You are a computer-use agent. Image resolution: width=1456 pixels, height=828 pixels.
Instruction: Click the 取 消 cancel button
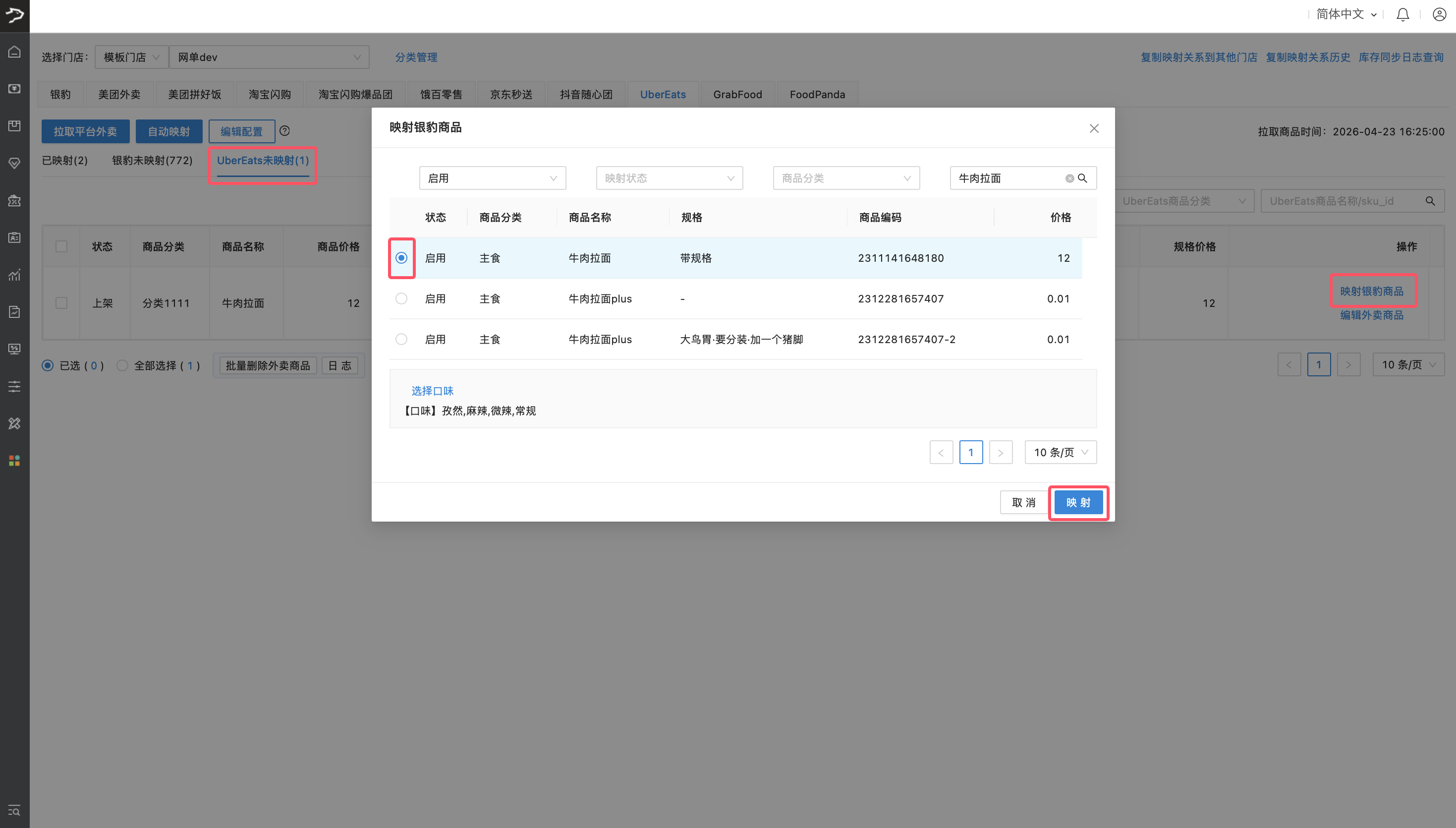[1024, 502]
